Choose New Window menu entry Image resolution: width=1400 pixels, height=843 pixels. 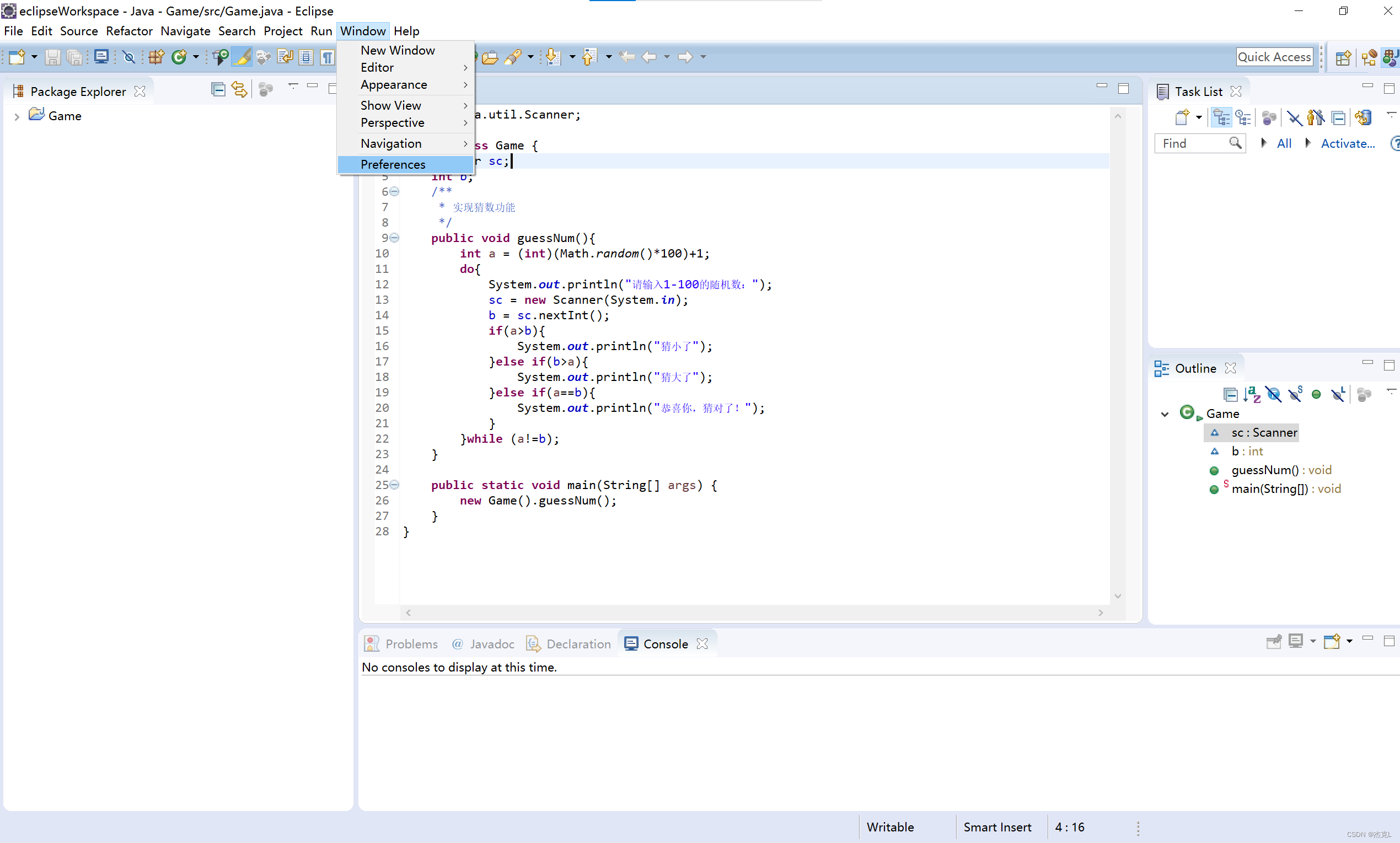(405, 51)
